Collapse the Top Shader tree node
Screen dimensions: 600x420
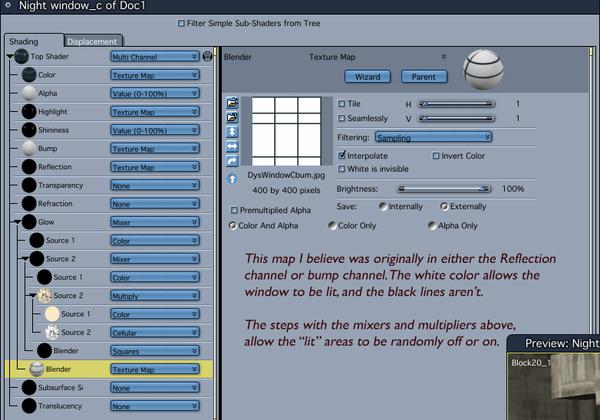10,57
